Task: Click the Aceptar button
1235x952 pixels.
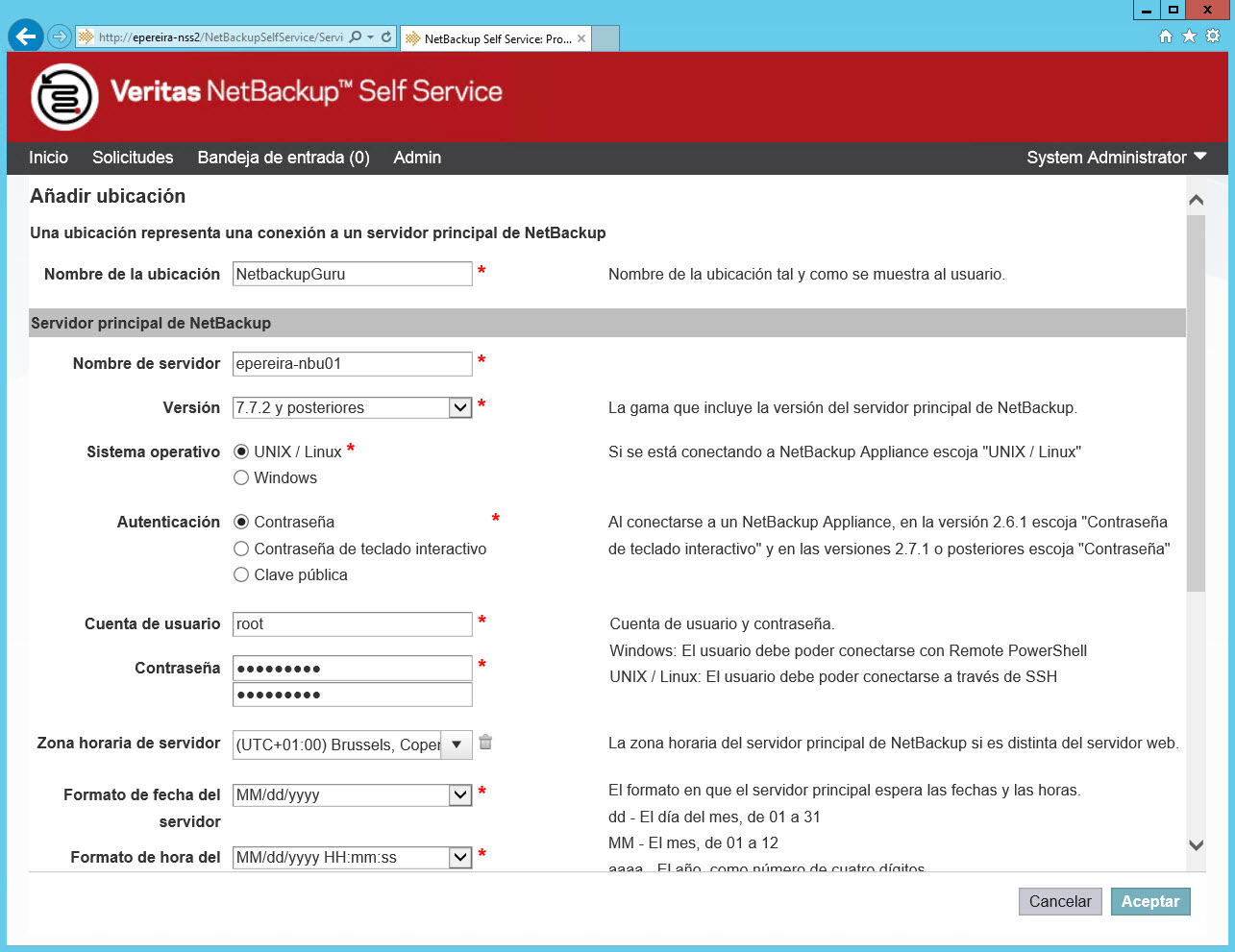Action: [1150, 901]
